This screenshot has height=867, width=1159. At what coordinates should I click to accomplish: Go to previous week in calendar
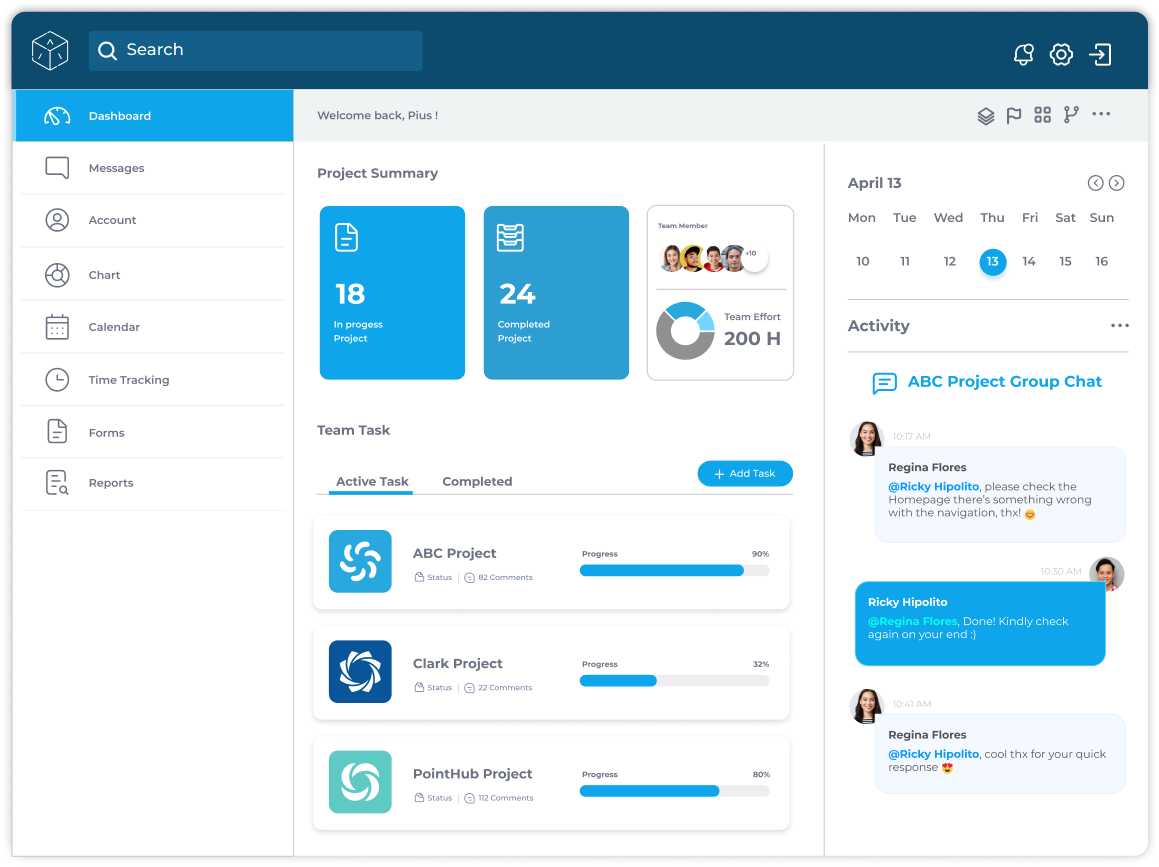pos(1095,183)
